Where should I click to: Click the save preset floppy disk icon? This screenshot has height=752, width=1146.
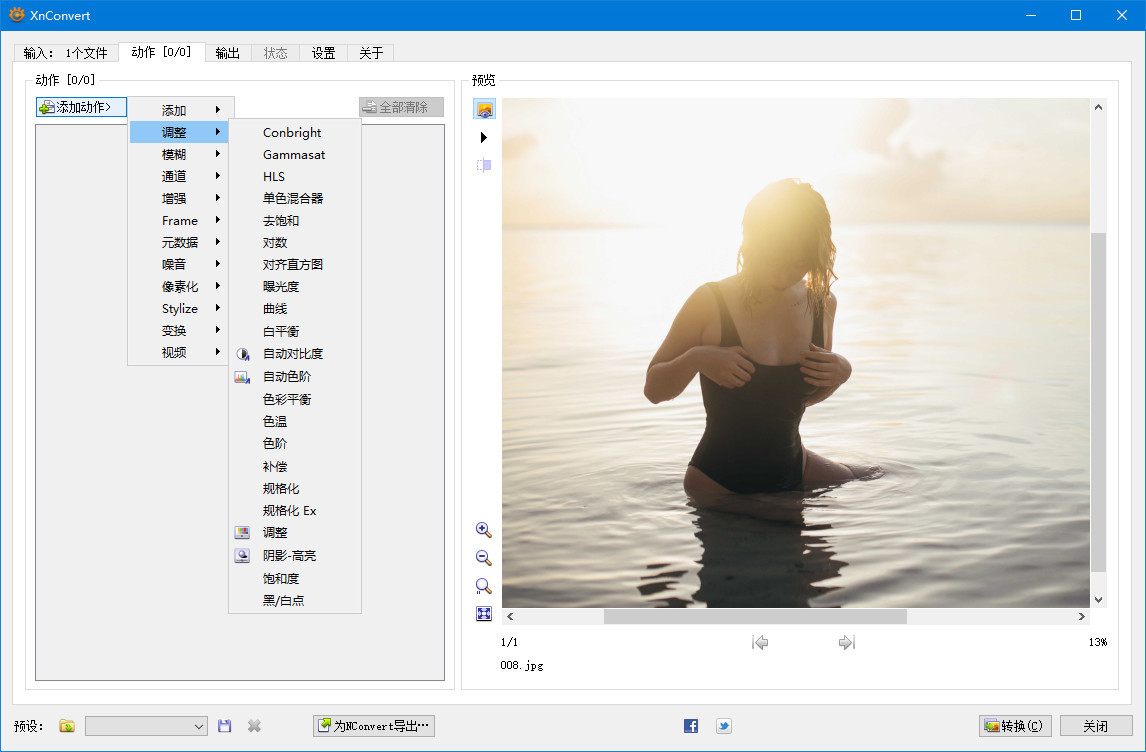pos(225,726)
